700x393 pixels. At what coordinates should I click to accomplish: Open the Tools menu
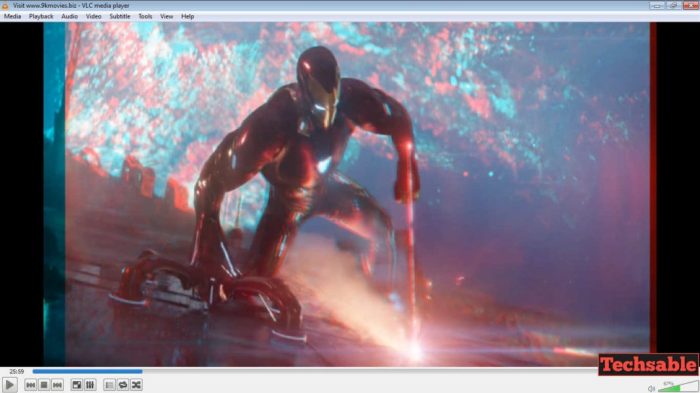[145, 17]
